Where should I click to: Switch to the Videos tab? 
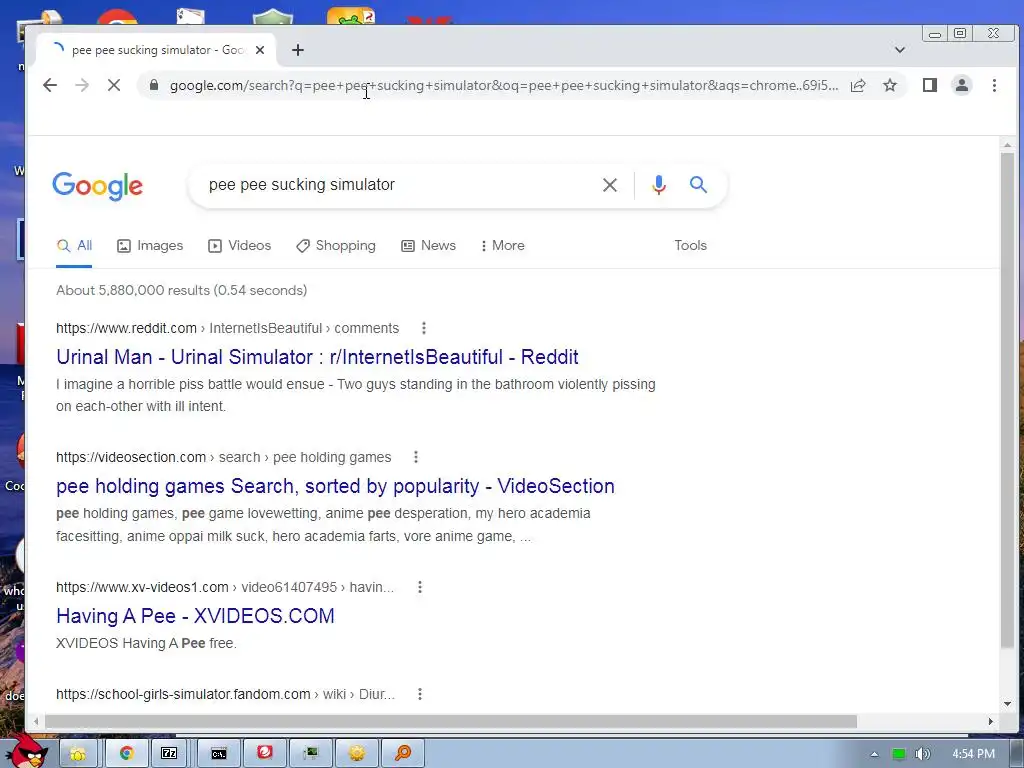240,246
